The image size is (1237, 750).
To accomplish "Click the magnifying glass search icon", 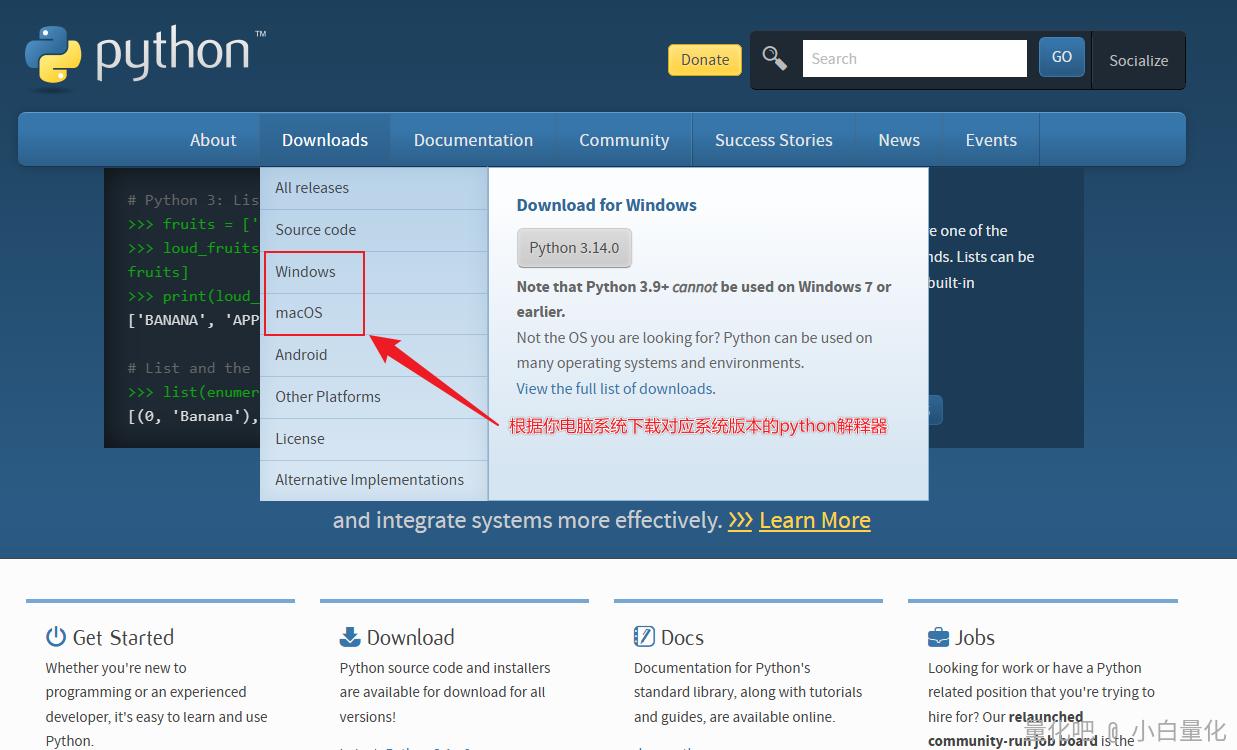I will (x=774, y=58).
